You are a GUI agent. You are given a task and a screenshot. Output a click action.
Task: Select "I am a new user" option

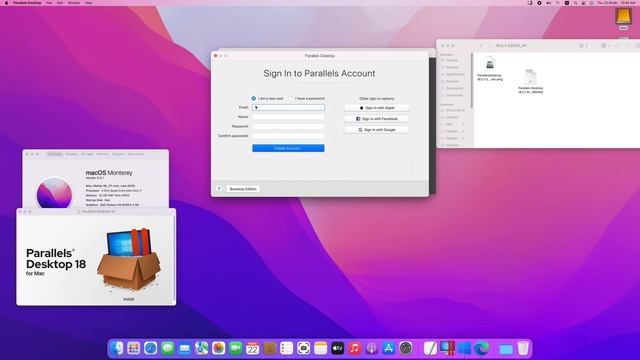tap(267, 98)
